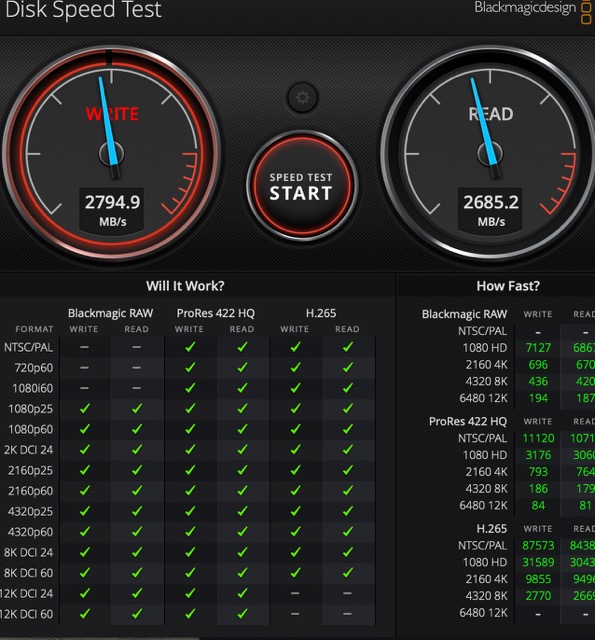Select the 696 write value under Blackmagic RAW
The height and width of the screenshot is (640, 595).
pos(538,364)
